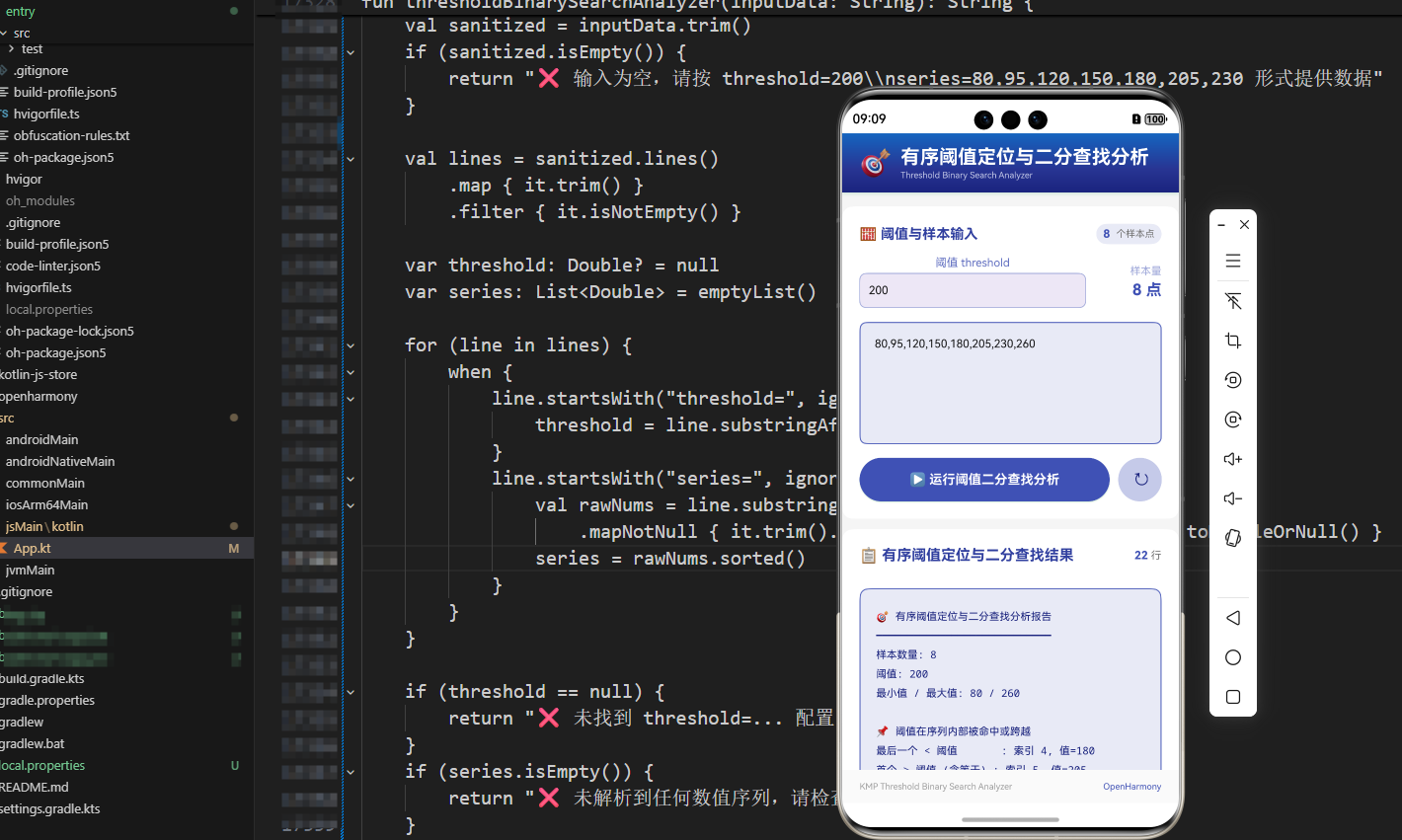Viewport: 1402px width, 840px height.
Task: Increase emulator volume
Action: [1233, 459]
